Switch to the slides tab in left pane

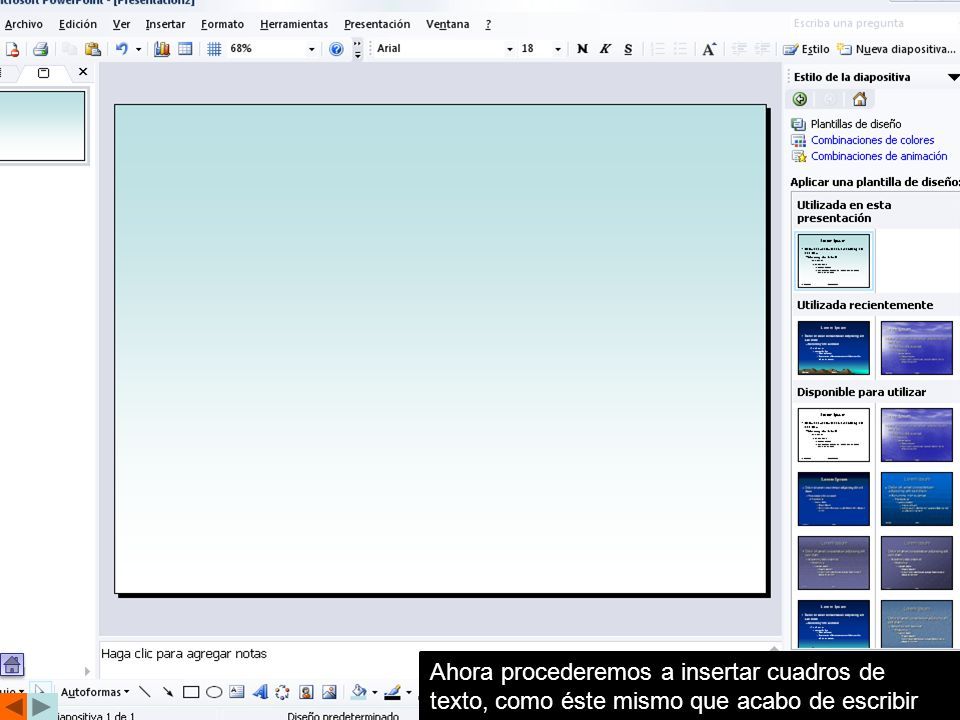pos(43,73)
